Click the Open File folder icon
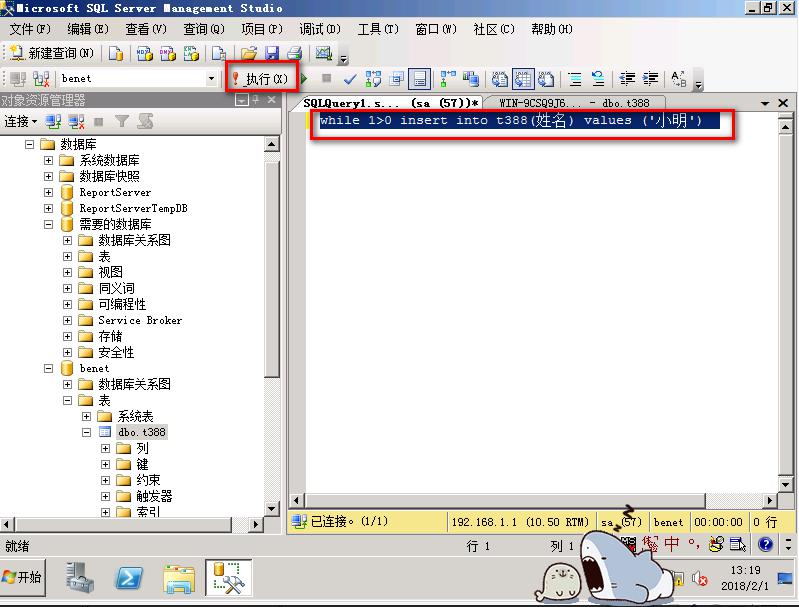This screenshot has width=799, height=607. (x=249, y=53)
